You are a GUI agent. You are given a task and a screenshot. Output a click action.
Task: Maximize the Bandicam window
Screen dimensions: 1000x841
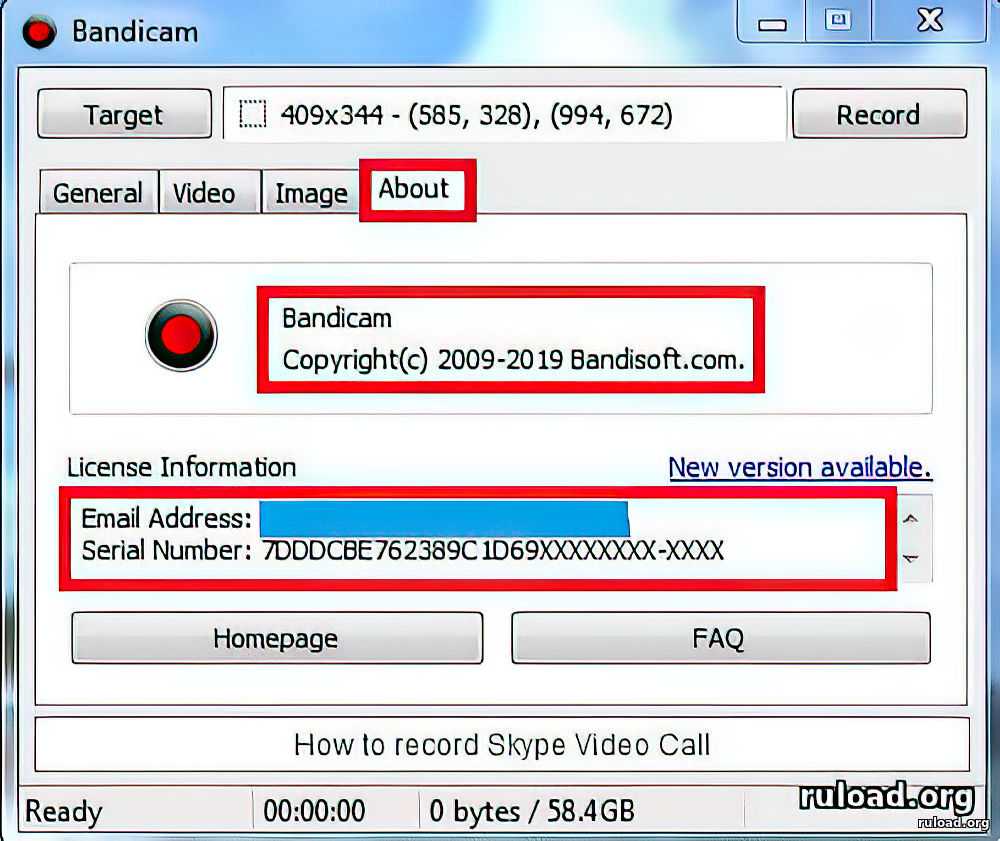tap(838, 20)
